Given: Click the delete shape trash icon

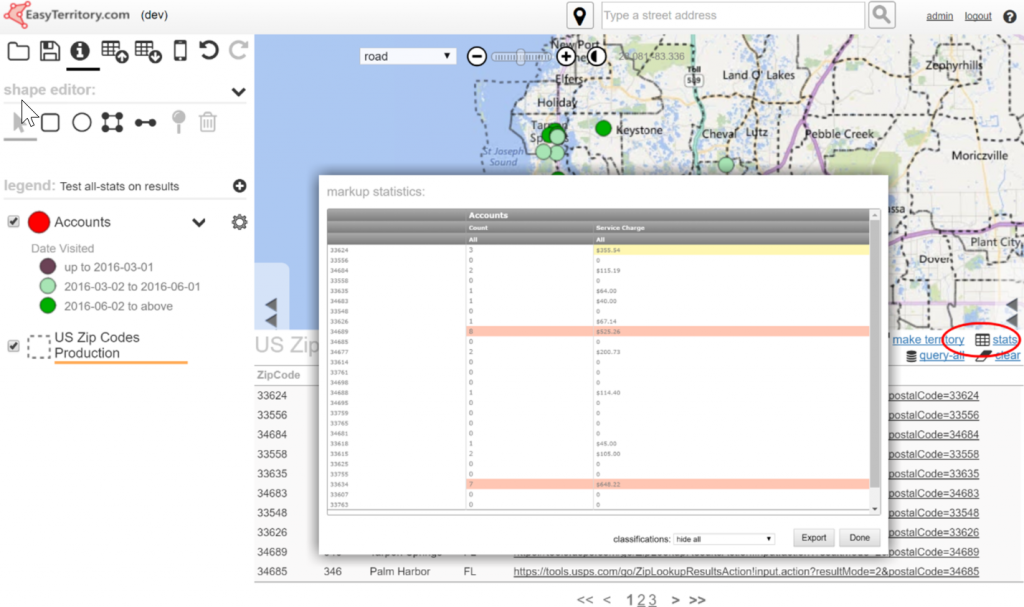Looking at the screenshot, I should coord(207,122).
